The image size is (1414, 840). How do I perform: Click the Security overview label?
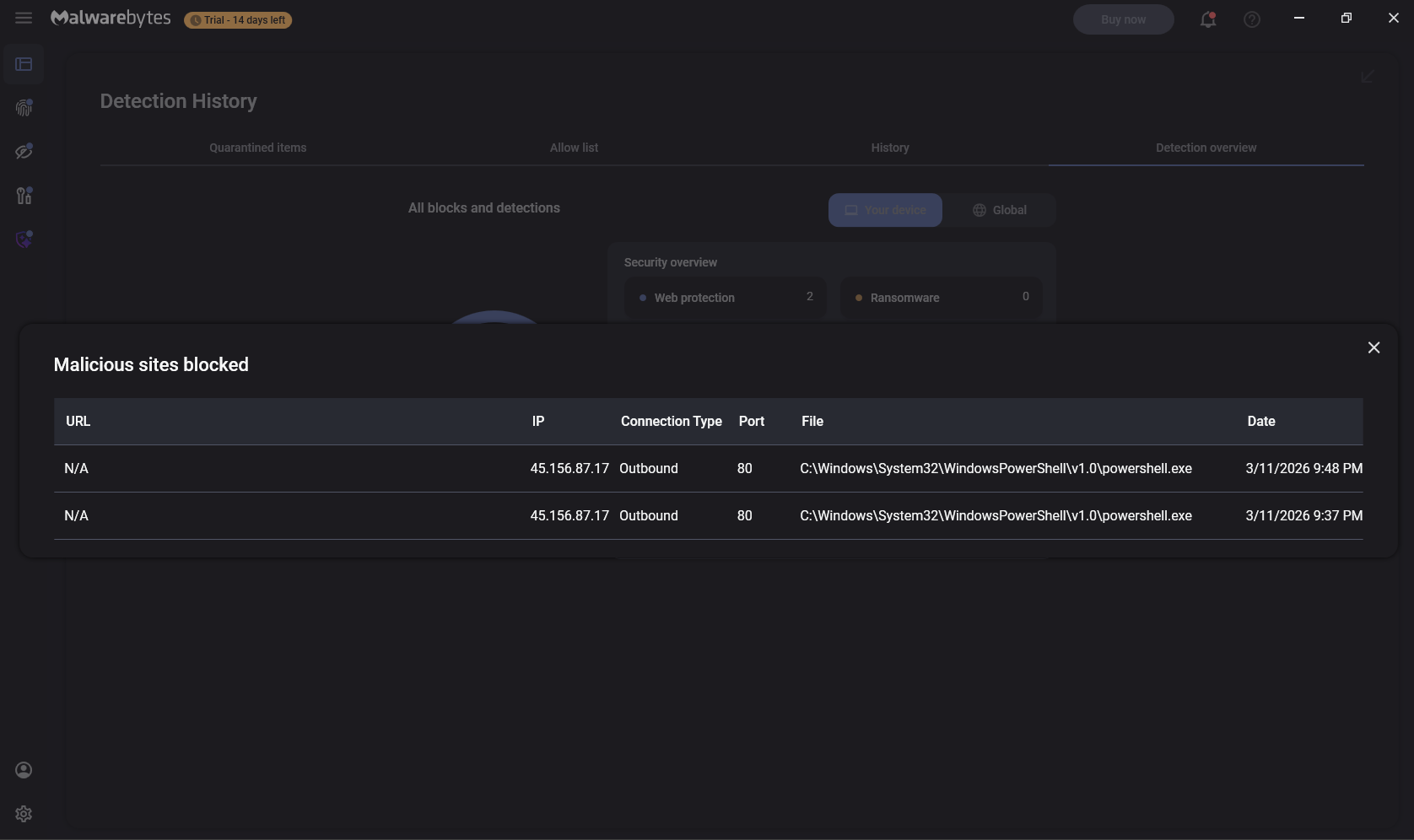tap(671, 262)
